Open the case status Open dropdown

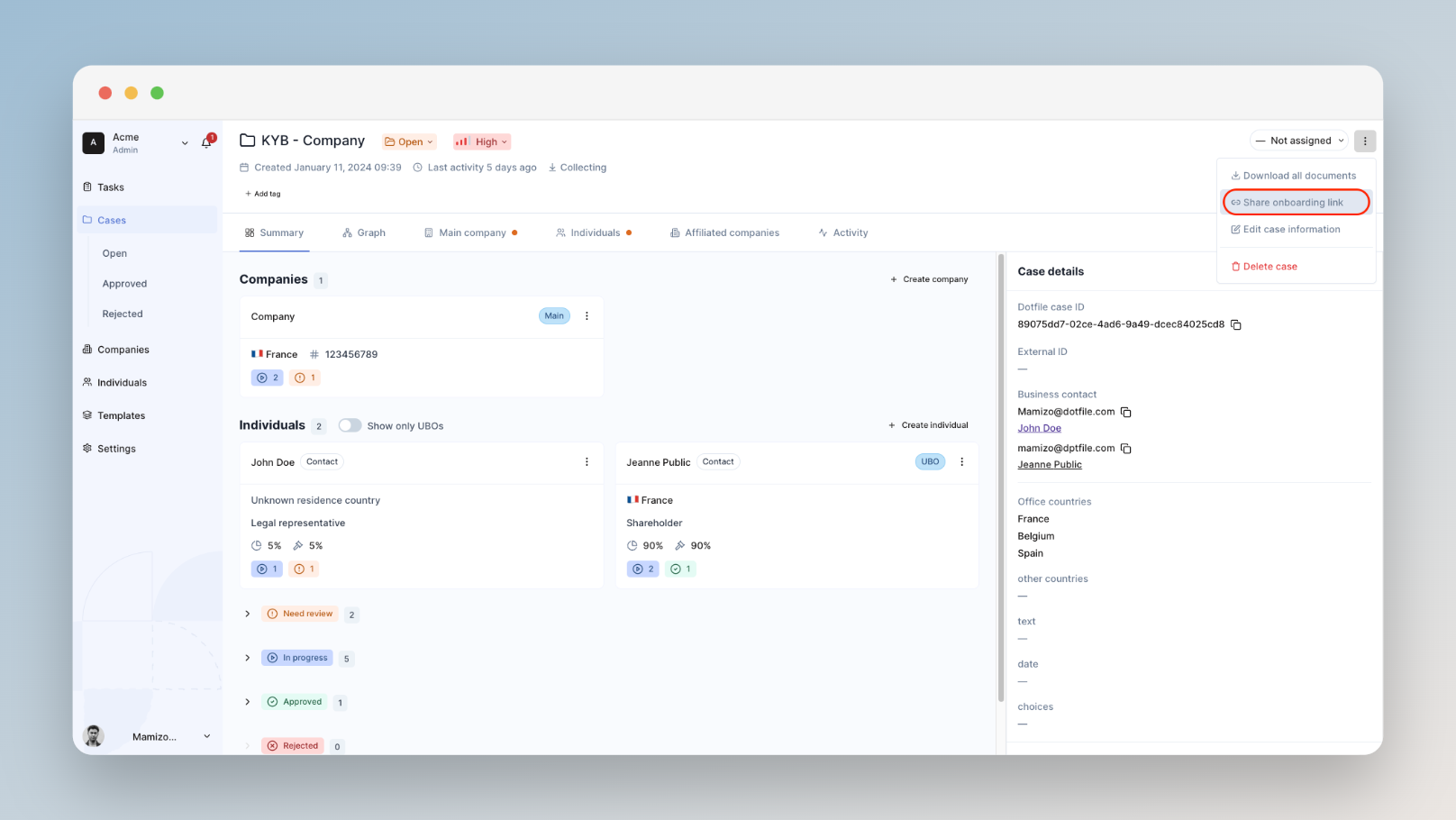click(409, 141)
